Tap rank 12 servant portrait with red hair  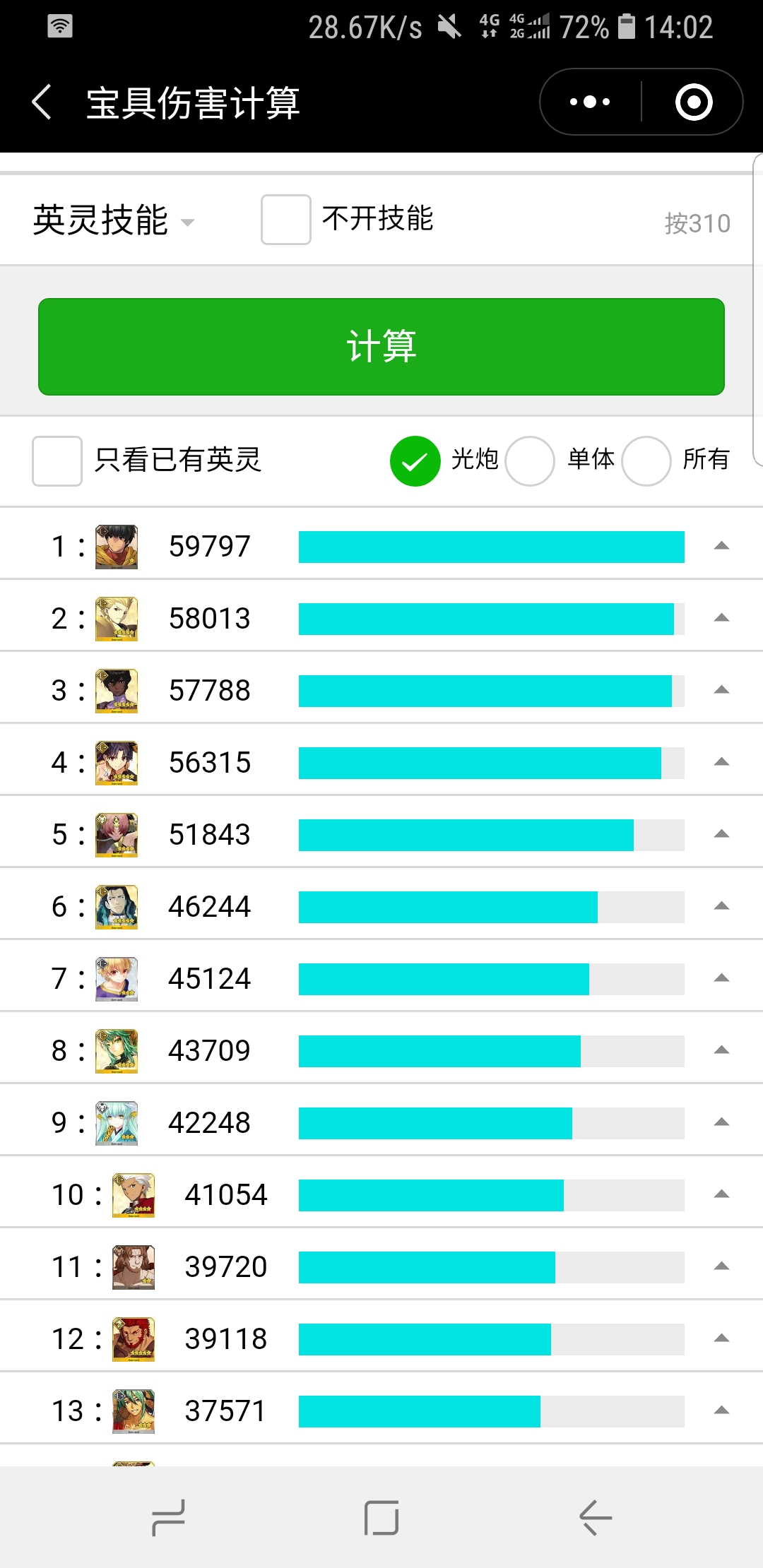point(134,1339)
